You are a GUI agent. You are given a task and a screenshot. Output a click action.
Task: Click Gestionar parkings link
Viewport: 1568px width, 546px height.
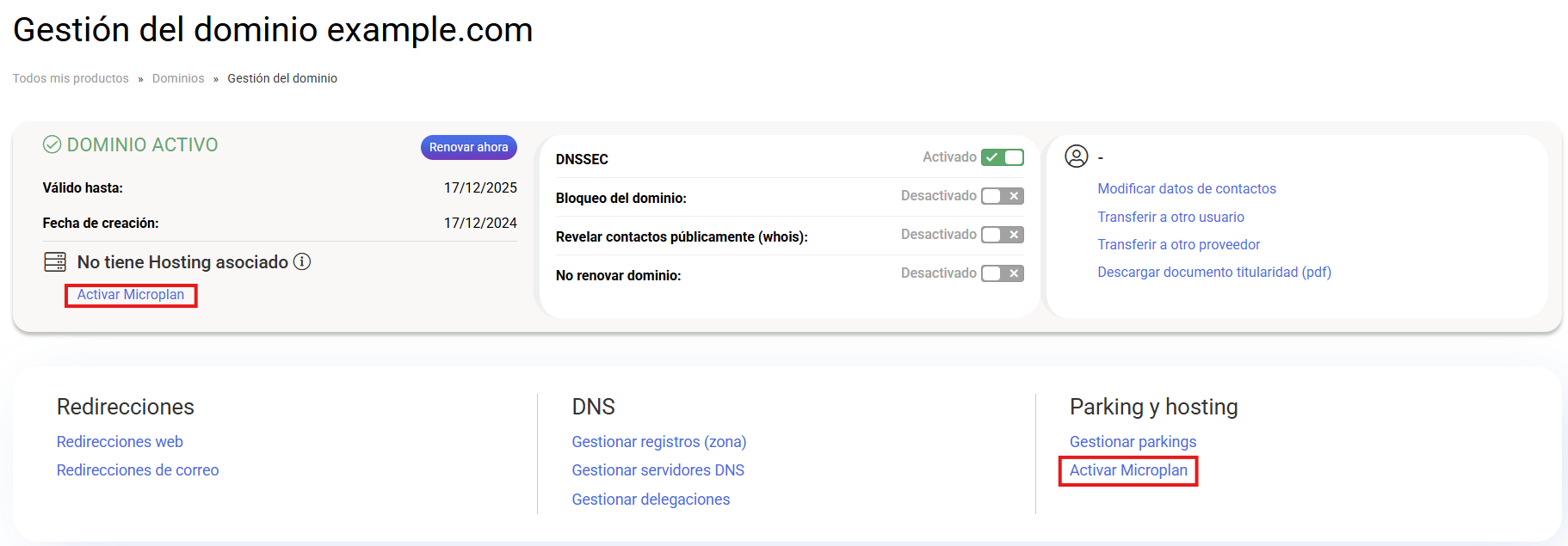tap(1133, 442)
